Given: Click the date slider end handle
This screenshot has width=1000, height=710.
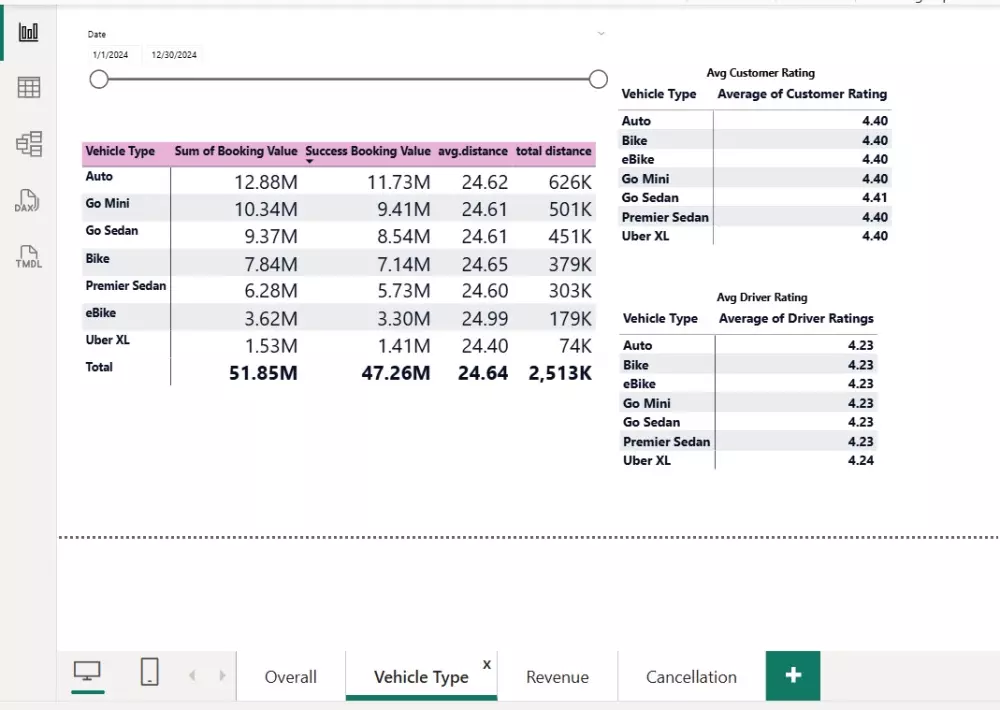Looking at the screenshot, I should click(x=598, y=79).
